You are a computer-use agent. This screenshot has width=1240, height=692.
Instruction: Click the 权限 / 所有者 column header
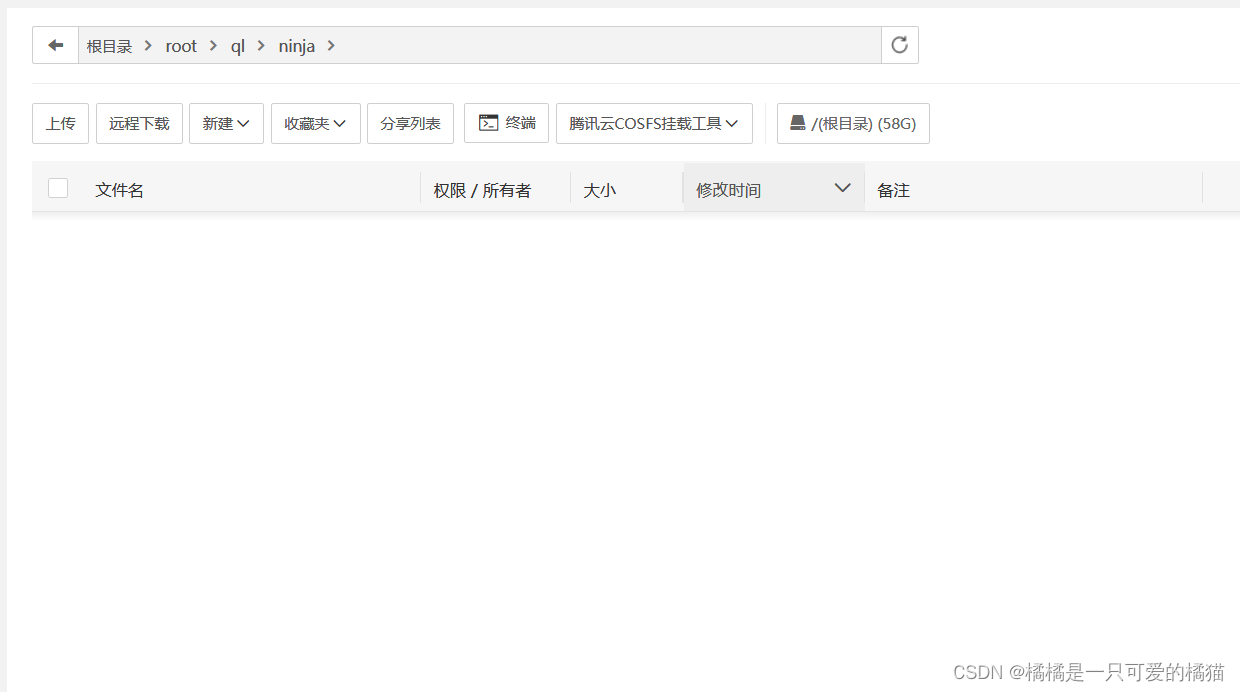pyautogui.click(x=482, y=190)
